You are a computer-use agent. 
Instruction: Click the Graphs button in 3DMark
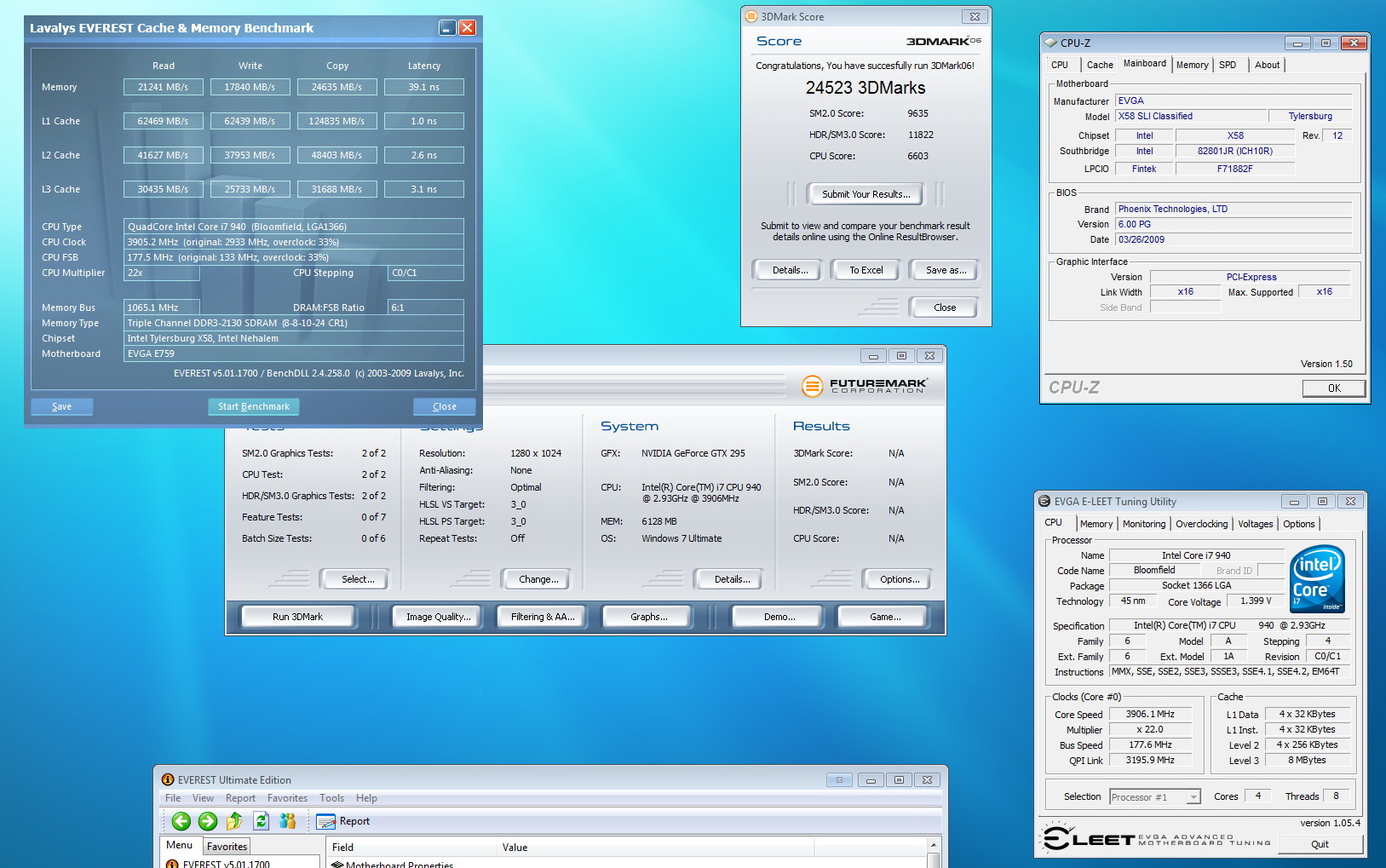648,617
